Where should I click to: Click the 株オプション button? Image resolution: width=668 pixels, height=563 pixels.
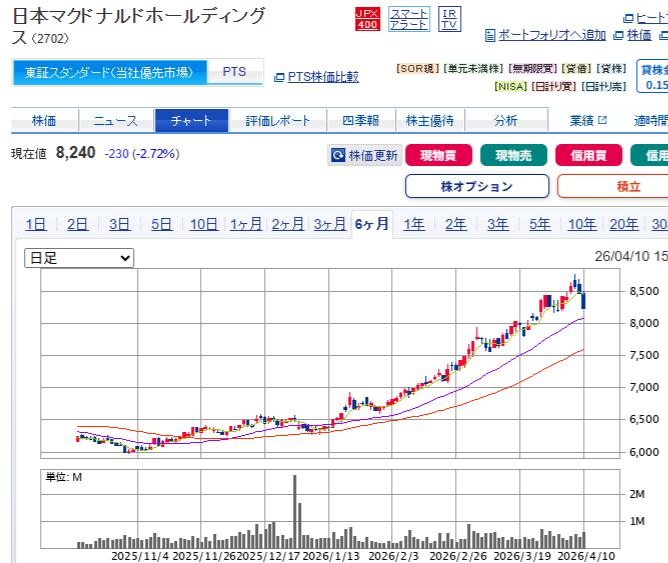(x=476, y=186)
